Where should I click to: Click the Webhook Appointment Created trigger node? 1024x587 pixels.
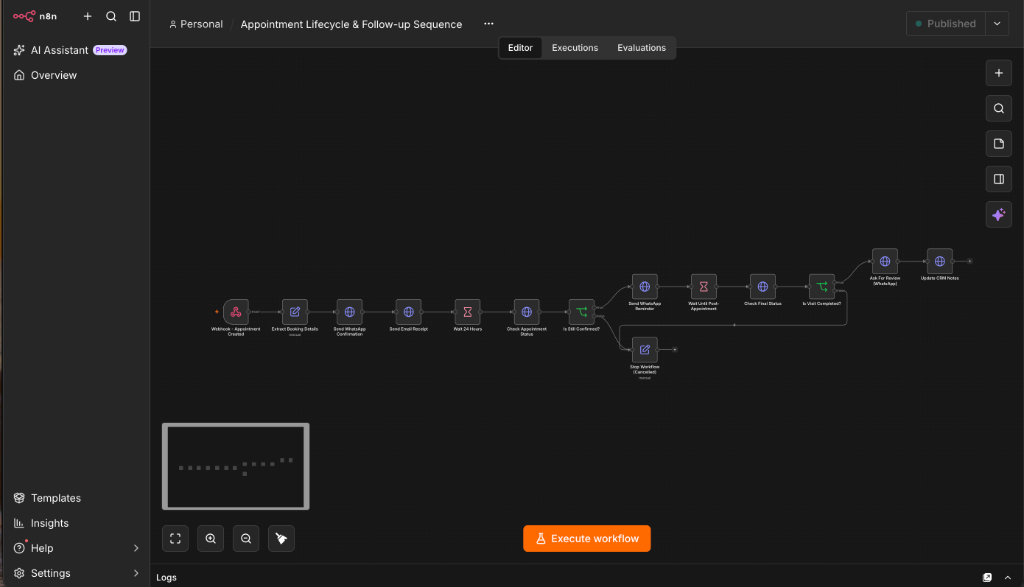[236, 312]
